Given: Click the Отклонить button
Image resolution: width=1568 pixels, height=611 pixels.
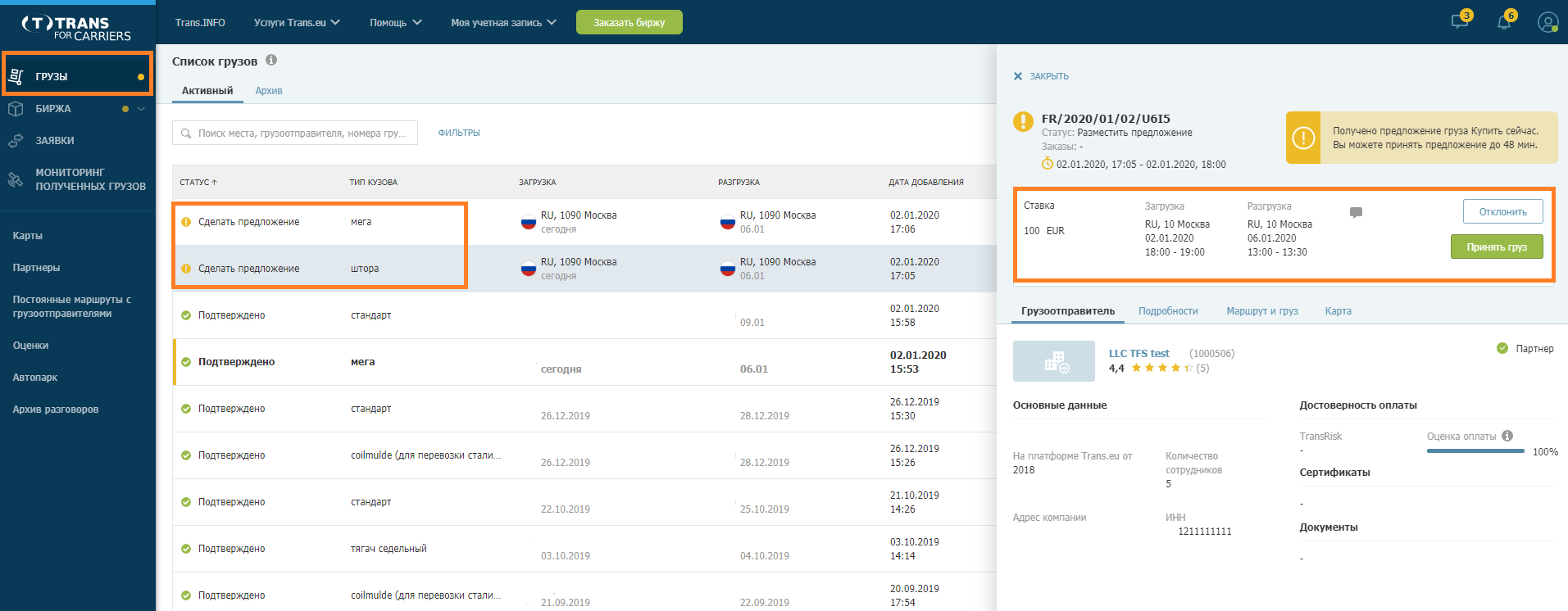Looking at the screenshot, I should [x=1503, y=211].
